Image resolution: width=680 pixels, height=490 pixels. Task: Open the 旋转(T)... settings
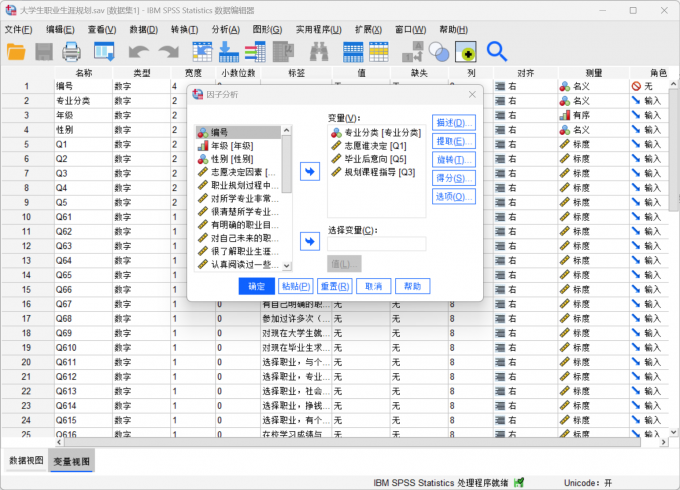453,160
